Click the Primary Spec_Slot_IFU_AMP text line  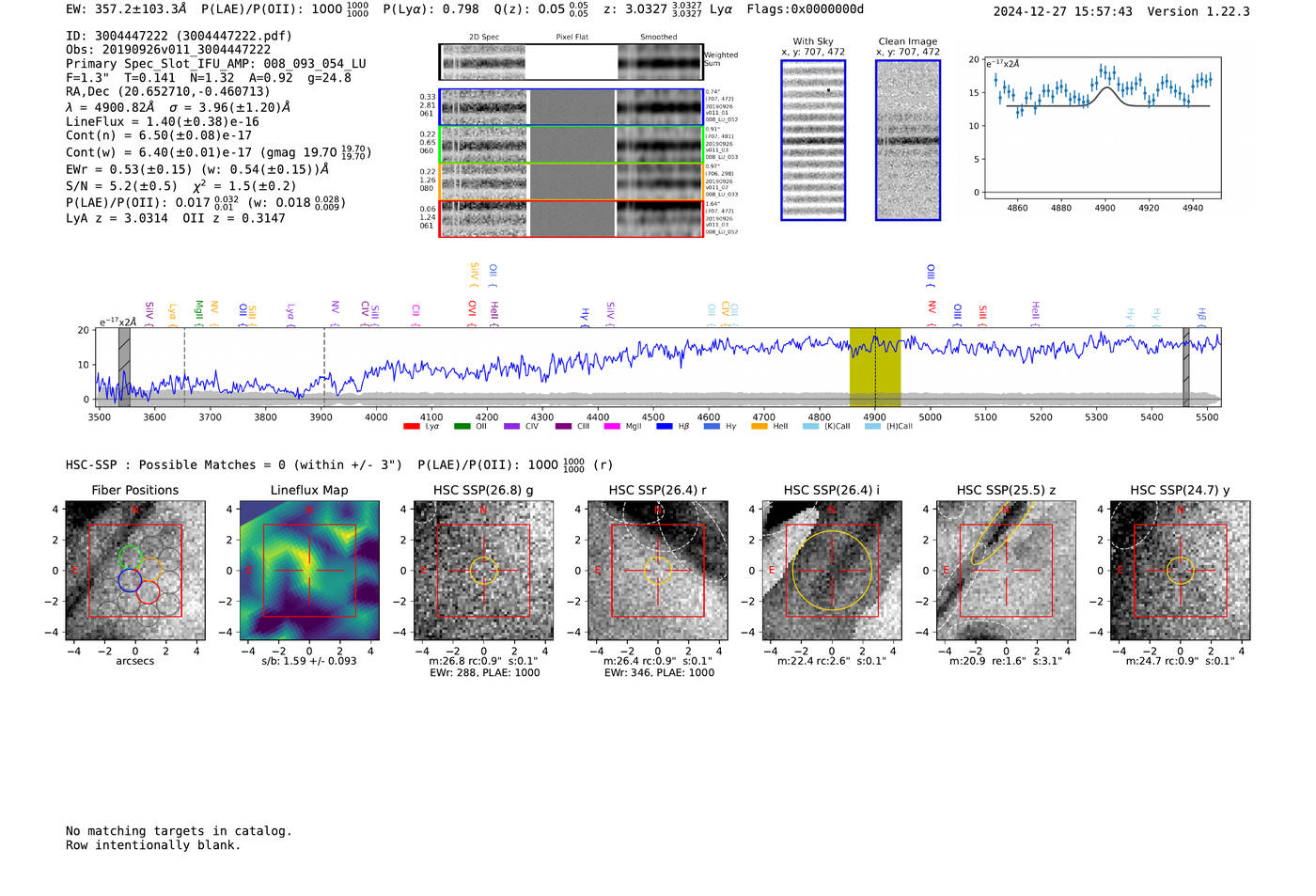tap(216, 64)
